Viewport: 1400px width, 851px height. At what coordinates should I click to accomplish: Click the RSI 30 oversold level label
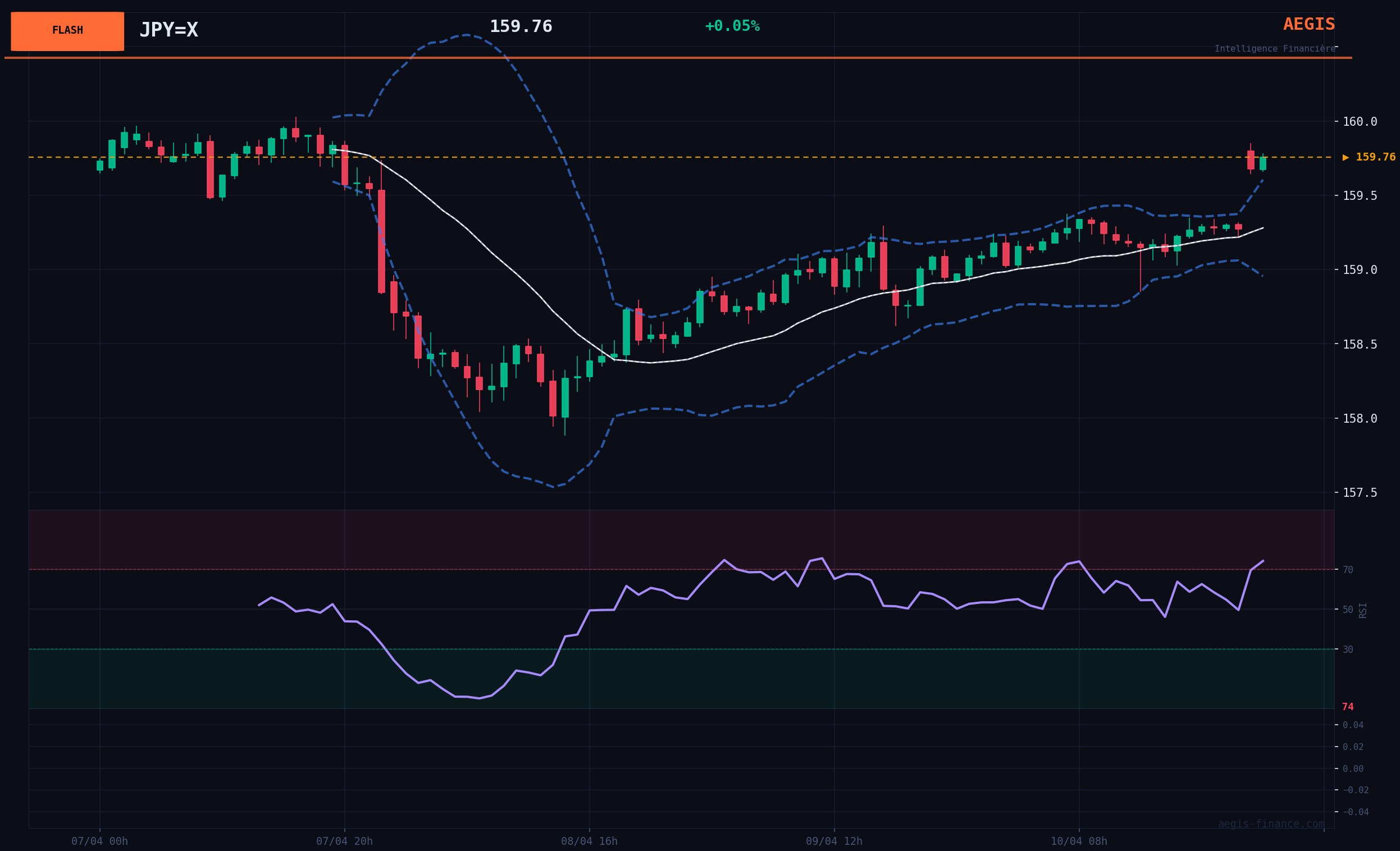point(1348,649)
